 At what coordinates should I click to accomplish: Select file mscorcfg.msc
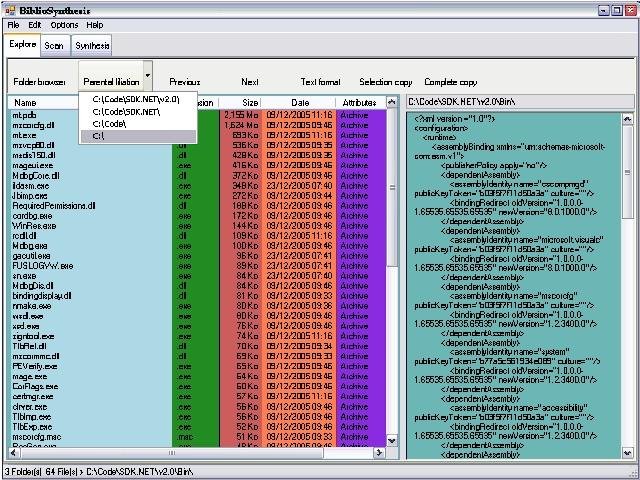[x=37, y=437]
